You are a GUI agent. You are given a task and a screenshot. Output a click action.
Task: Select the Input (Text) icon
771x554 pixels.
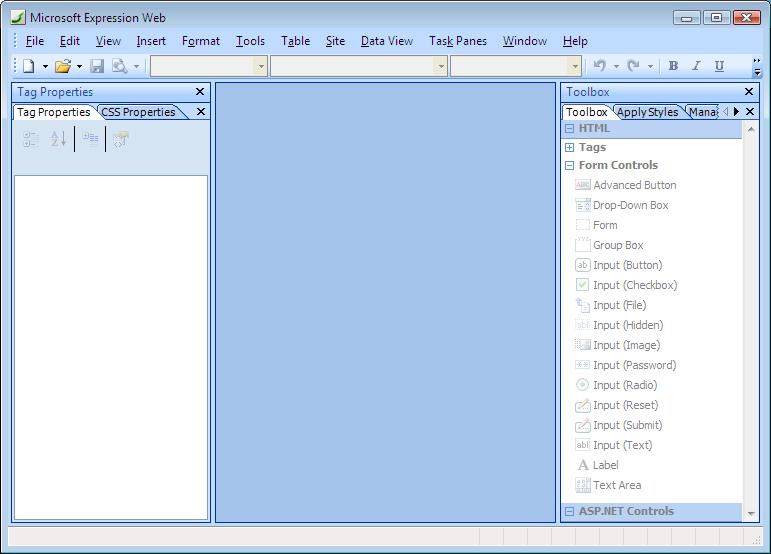(583, 445)
